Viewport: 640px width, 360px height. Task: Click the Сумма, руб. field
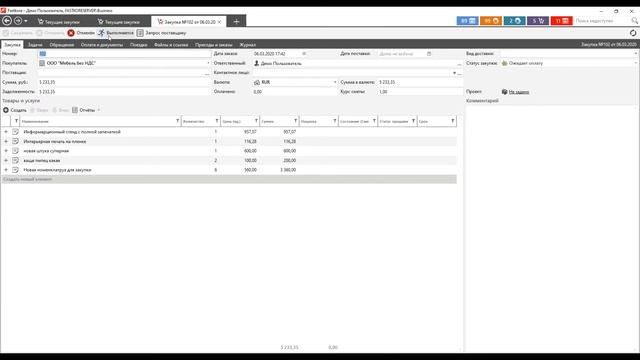click(x=124, y=82)
